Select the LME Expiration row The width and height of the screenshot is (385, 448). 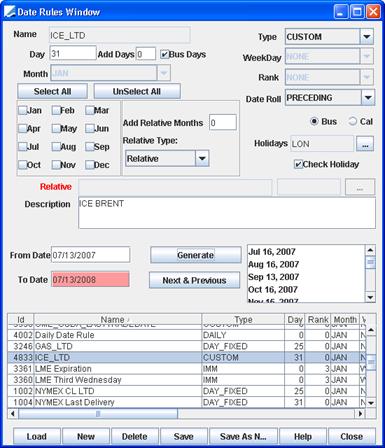(187, 369)
